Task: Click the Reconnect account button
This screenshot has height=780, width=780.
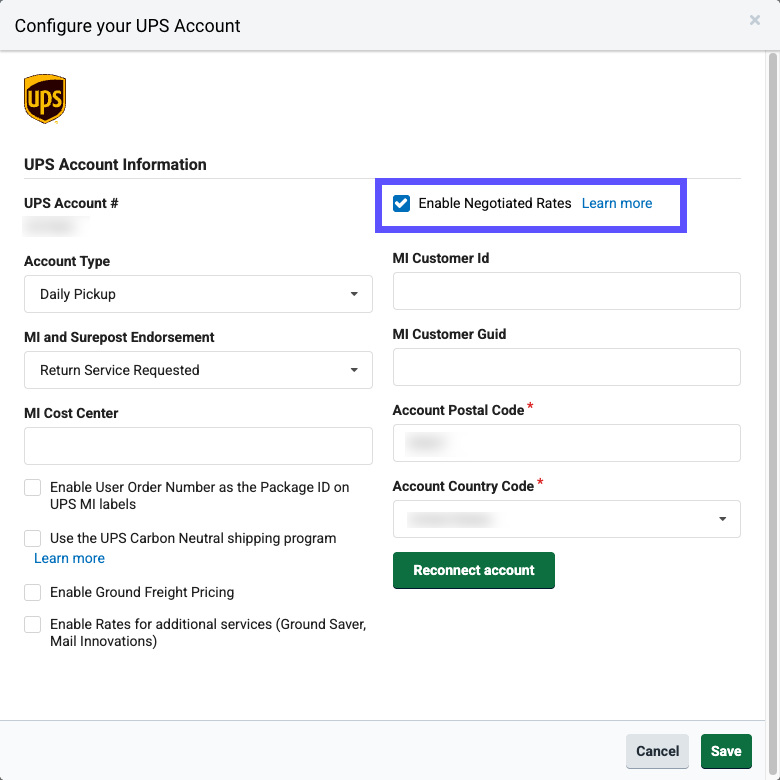Action: pos(474,570)
